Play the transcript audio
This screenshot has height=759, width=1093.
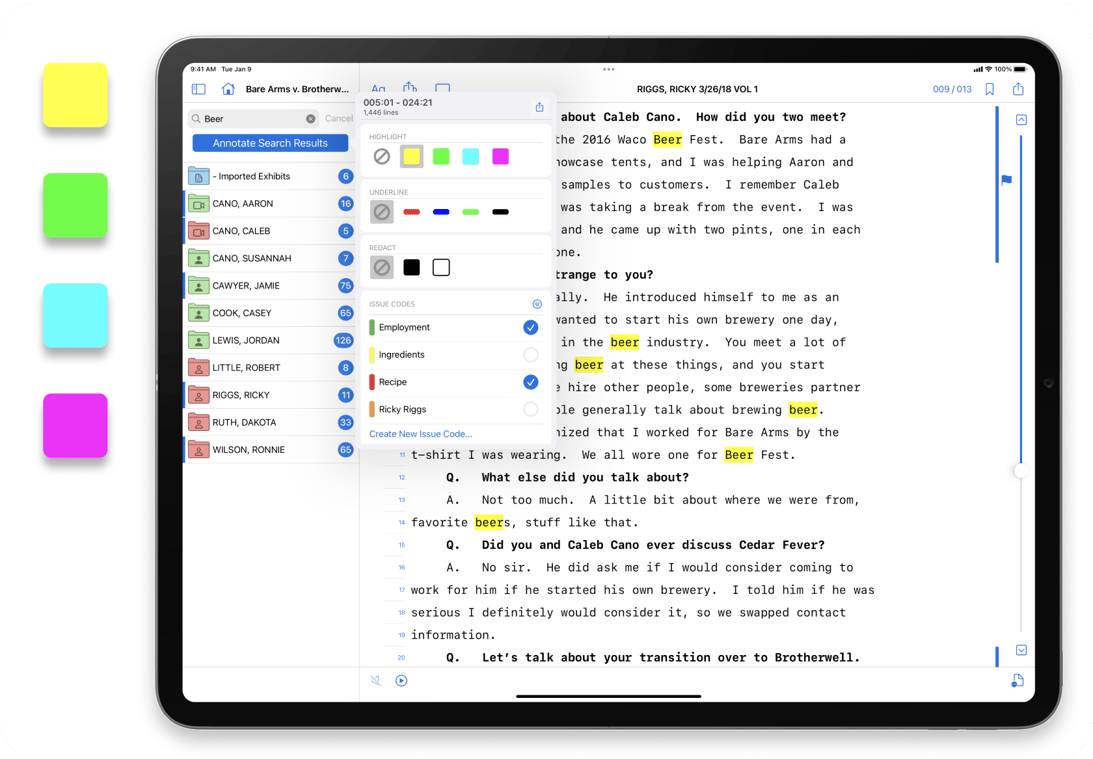(401, 680)
